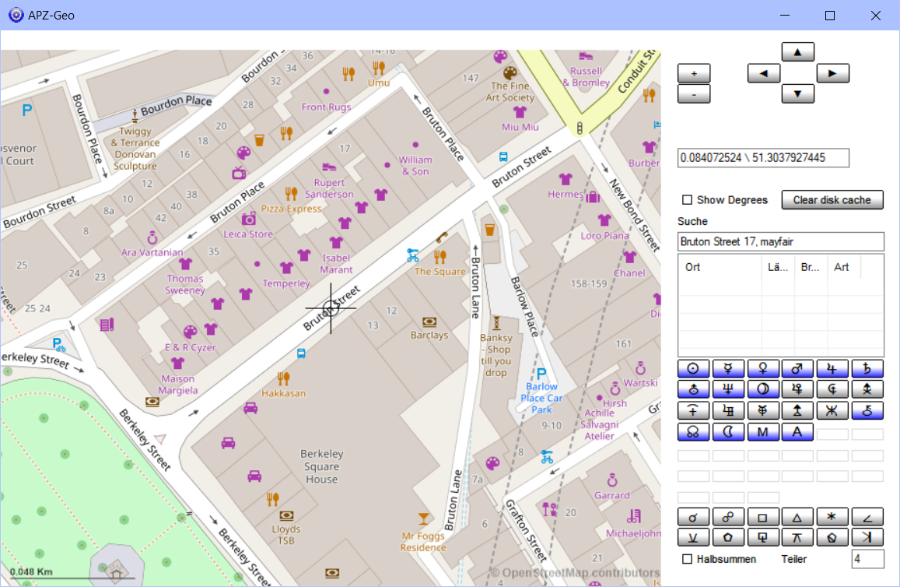Screen dimensions: 900x587
Task: Select the trine triangle aspect button
Action: coord(797,517)
